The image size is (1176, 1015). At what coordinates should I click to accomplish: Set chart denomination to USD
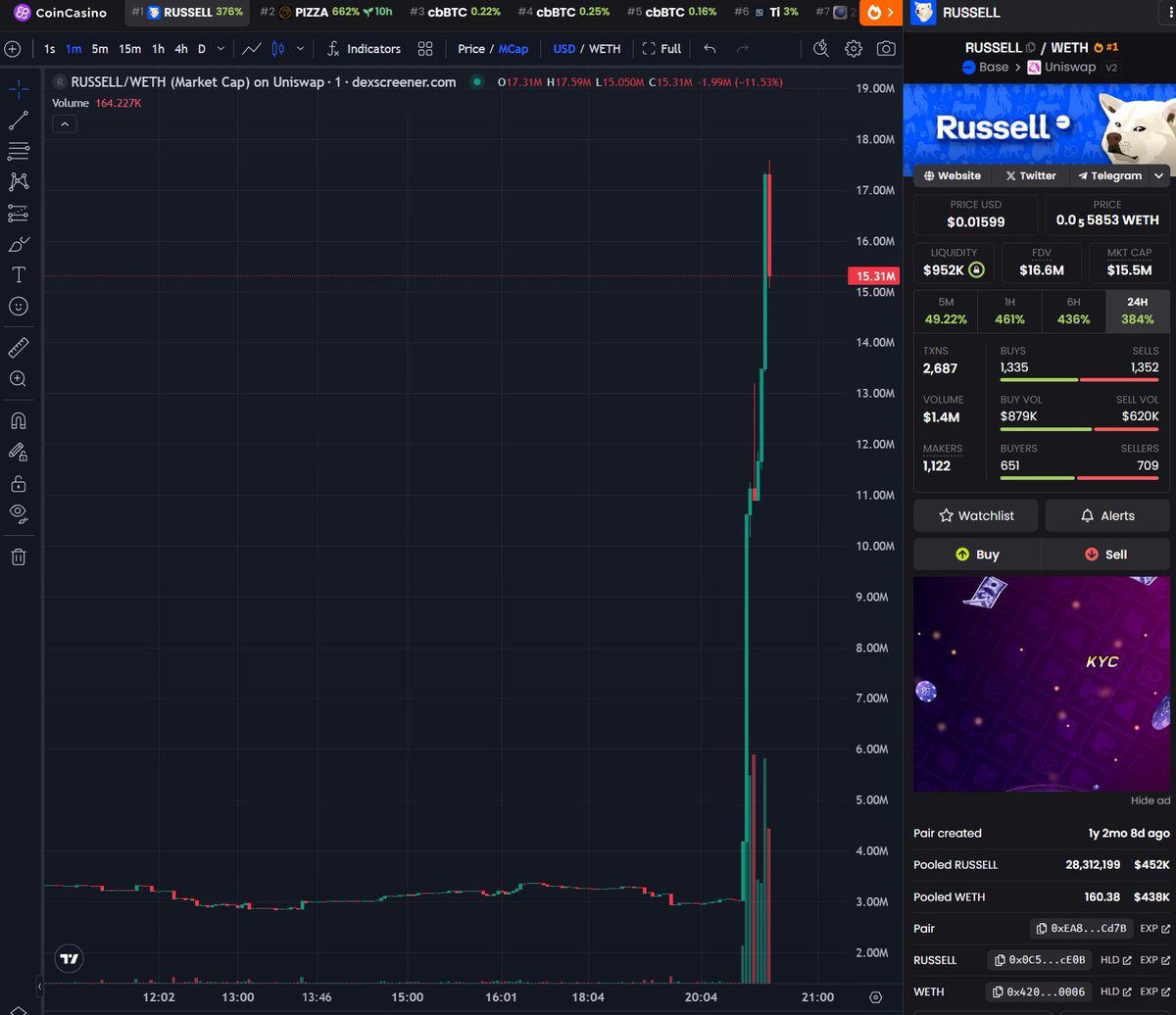coord(564,48)
